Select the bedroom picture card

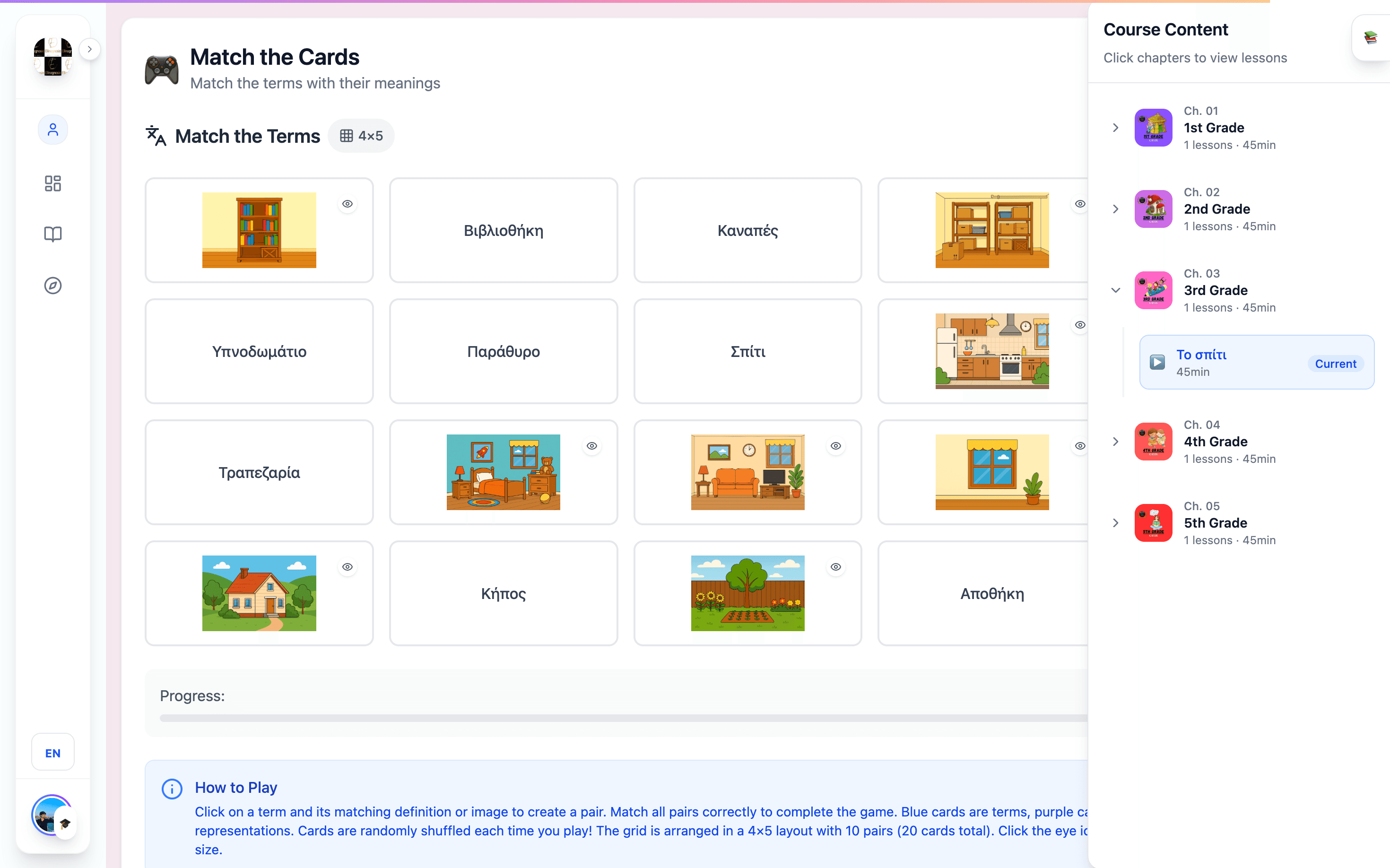coord(504,472)
